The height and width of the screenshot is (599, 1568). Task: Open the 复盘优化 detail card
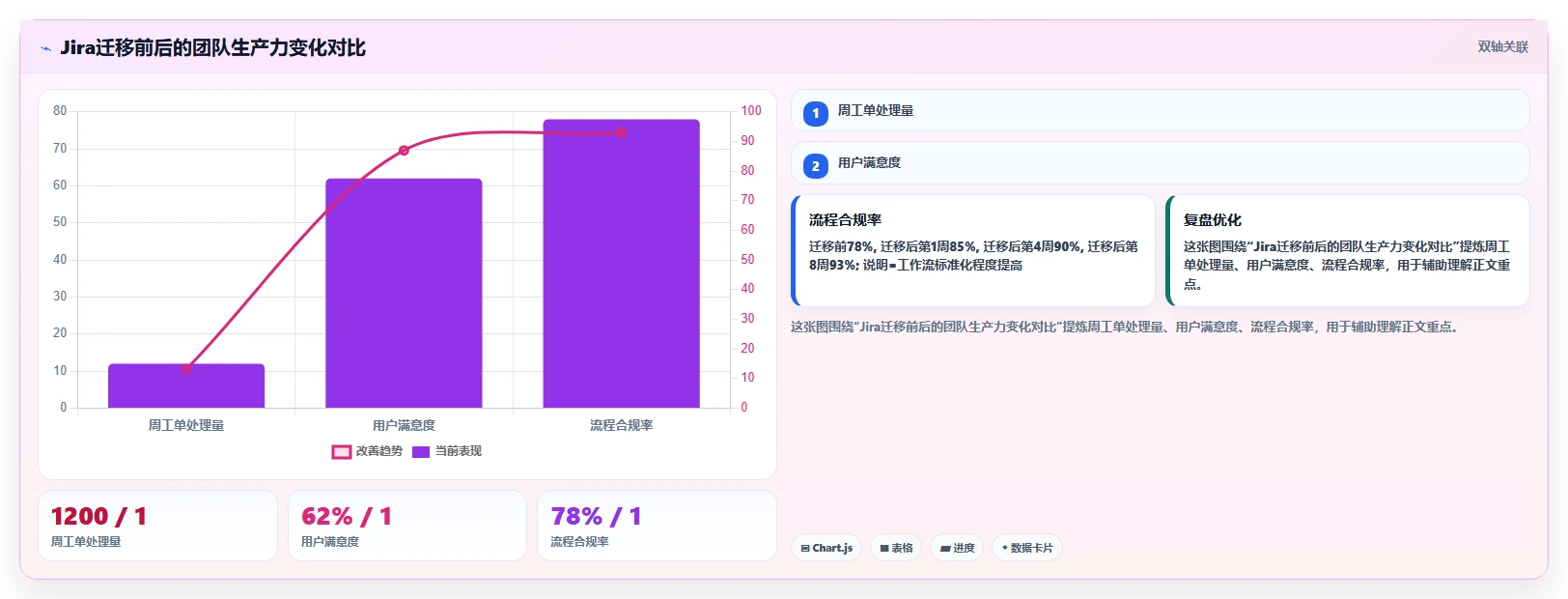[x=1348, y=250]
